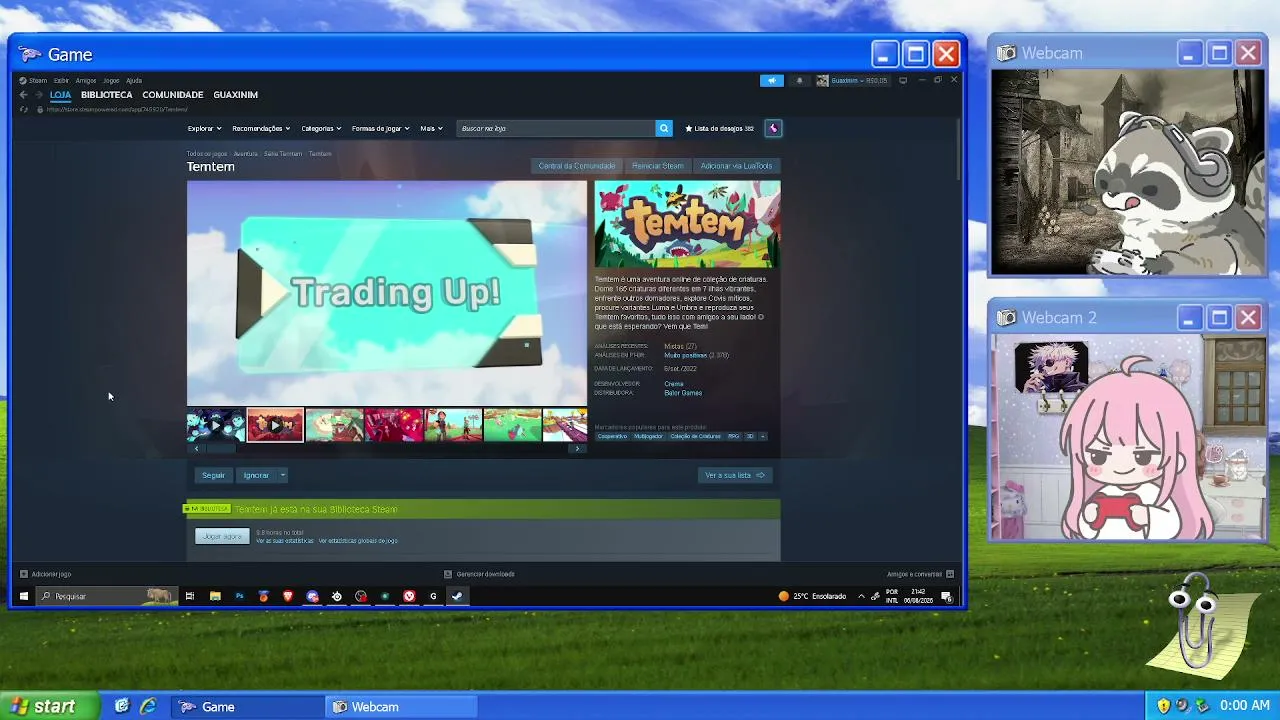Open the Steam menu

coord(38,80)
